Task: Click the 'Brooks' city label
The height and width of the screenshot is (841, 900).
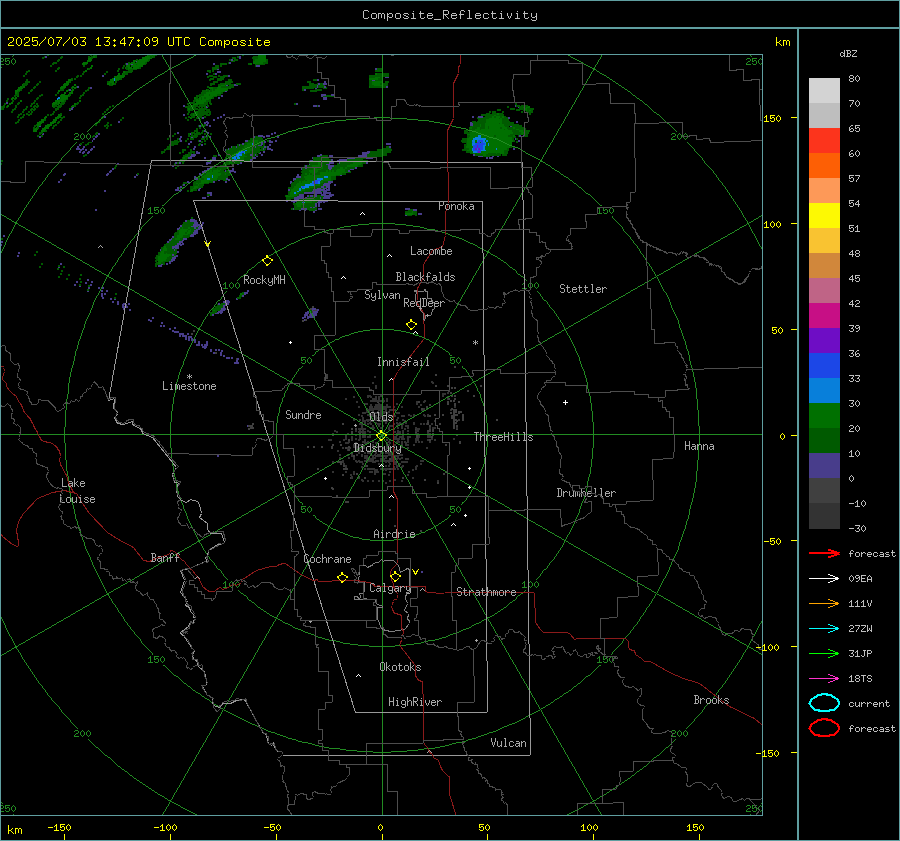Action: 711,700
